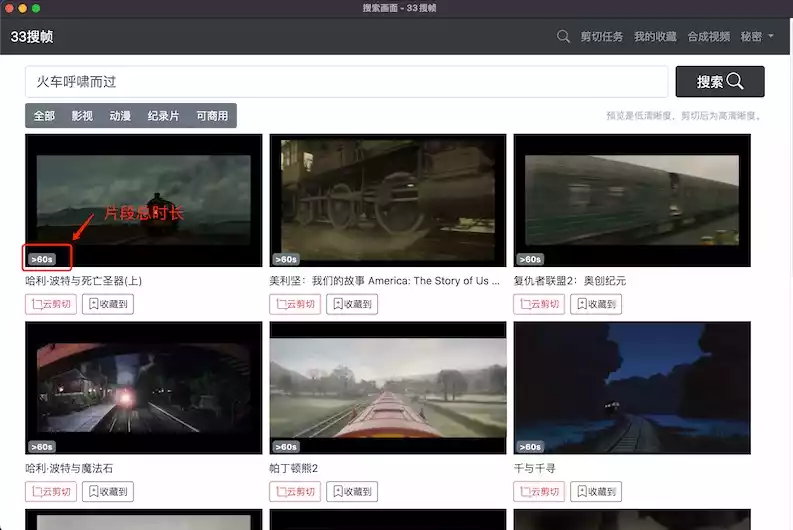Click the >60s badge on 哈利·波特与魔法石 thumbnail

(41, 447)
